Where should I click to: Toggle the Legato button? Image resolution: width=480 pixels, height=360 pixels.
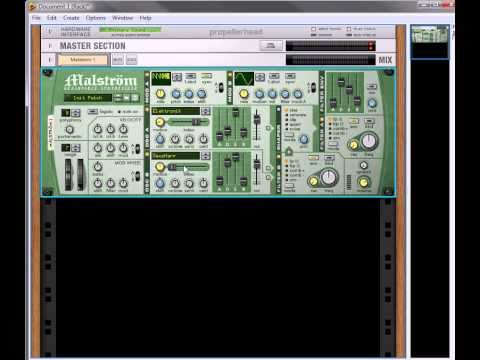point(93,112)
